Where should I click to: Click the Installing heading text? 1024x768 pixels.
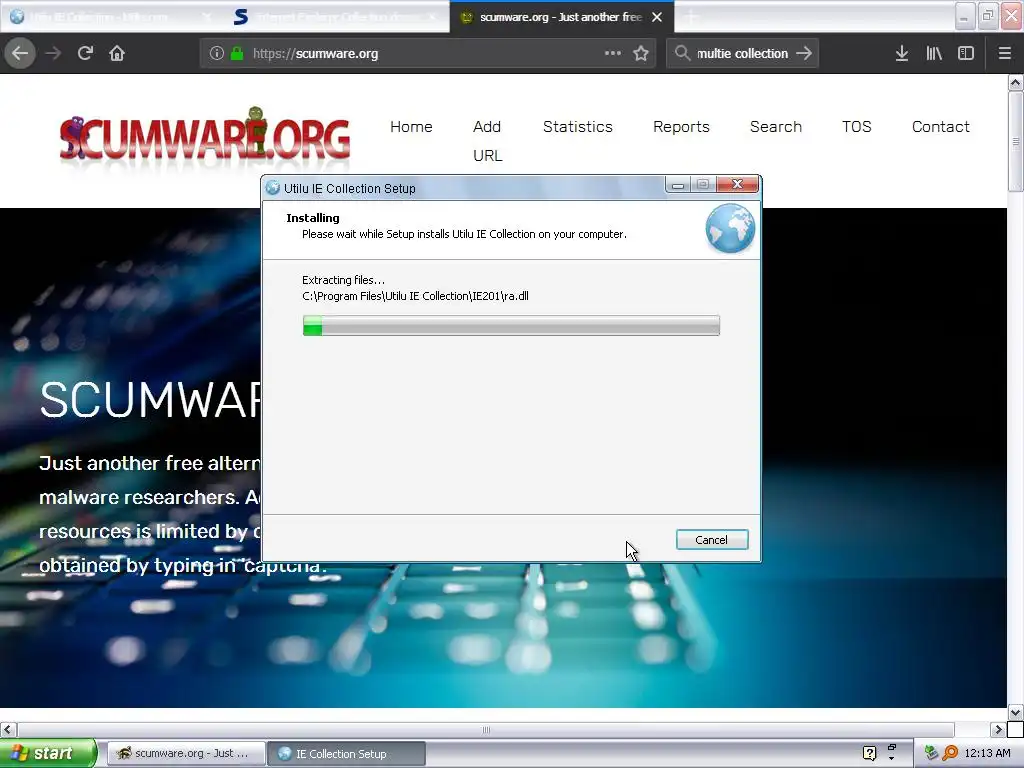pos(313,218)
